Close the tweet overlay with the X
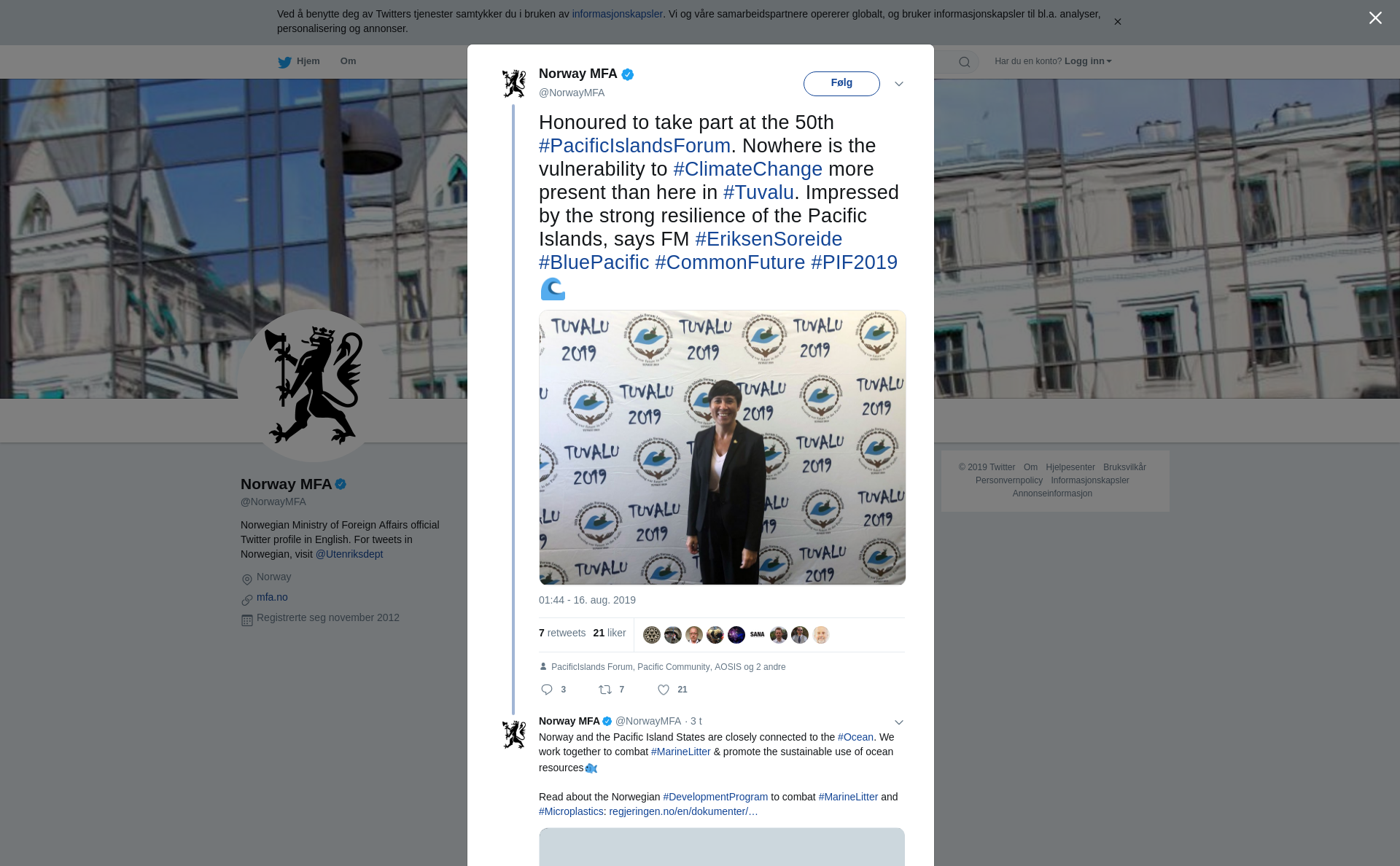Screen dimensions: 1400x866 point(1375,18)
